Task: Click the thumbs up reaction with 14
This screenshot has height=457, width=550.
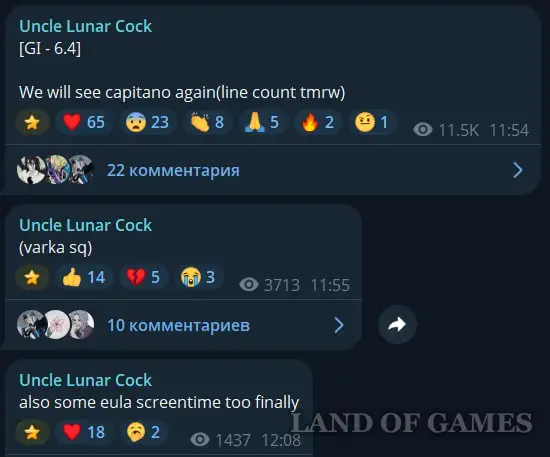Action: click(84, 277)
